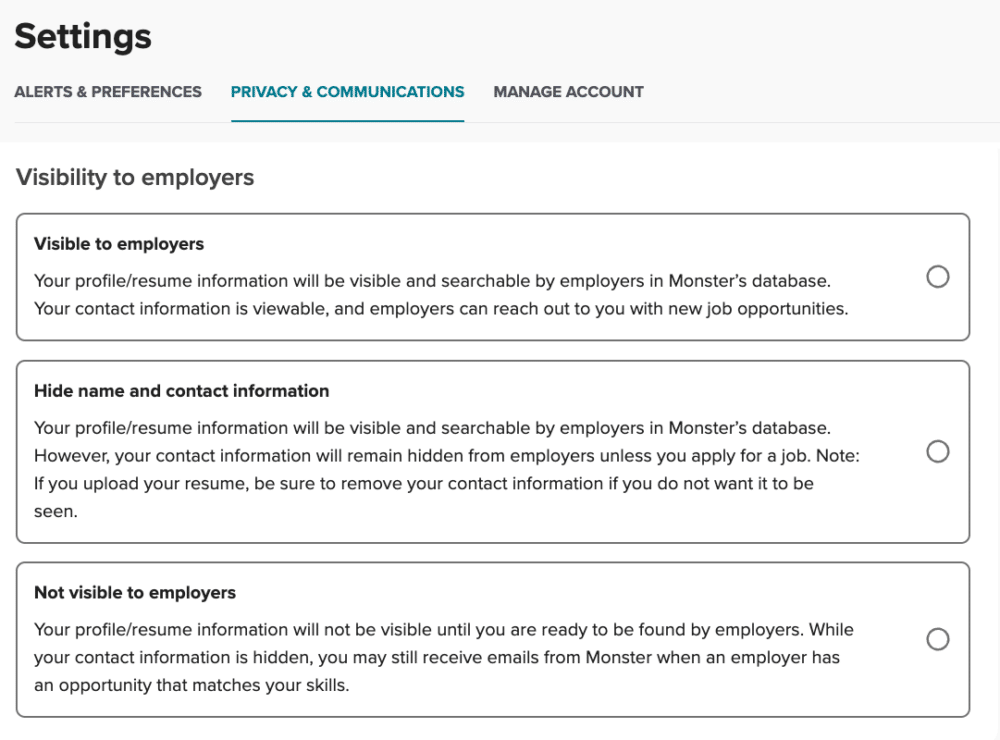Click the Not visible to employers bold label
The height and width of the screenshot is (740, 1000).
135,592
